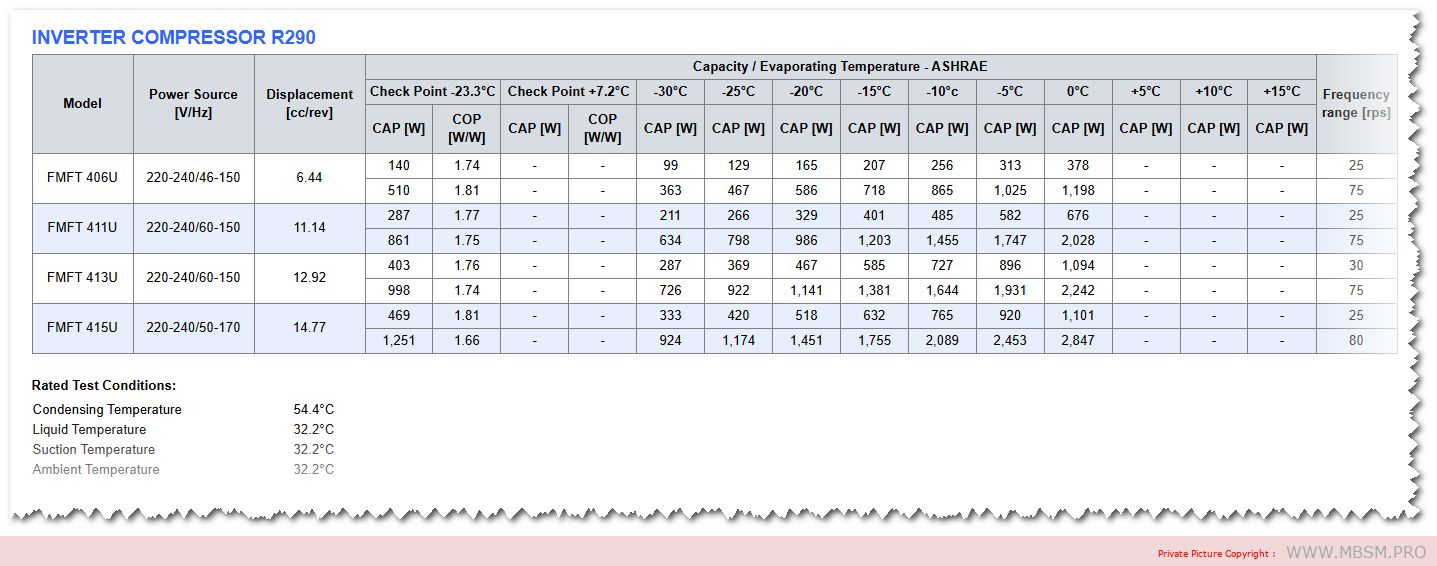Select the Check Point -23.3°C header
The height and width of the screenshot is (566, 1437).
click(432, 91)
